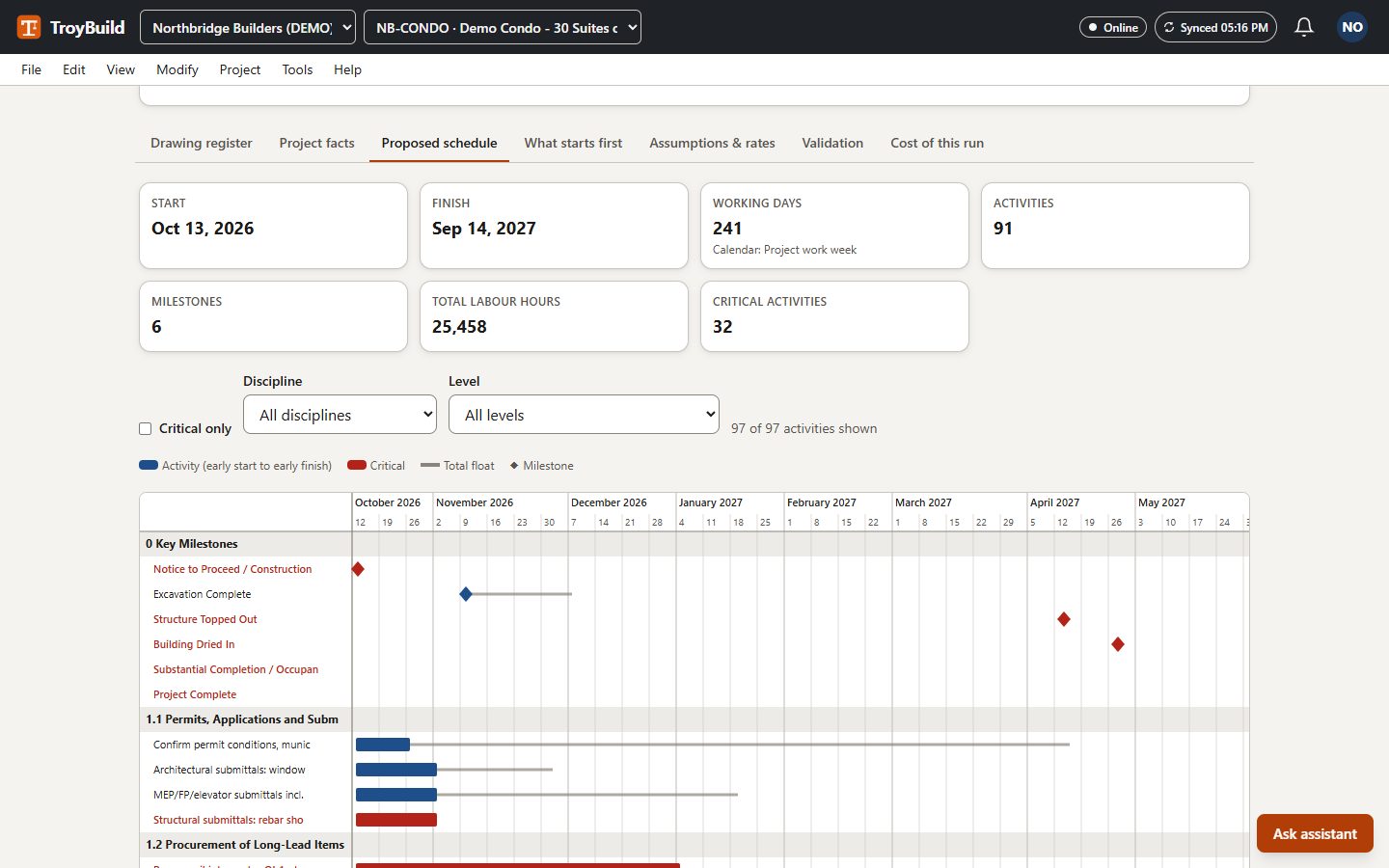Click the Confirm permit conditions activity bar
1389x868 pixels.
[x=383, y=745]
